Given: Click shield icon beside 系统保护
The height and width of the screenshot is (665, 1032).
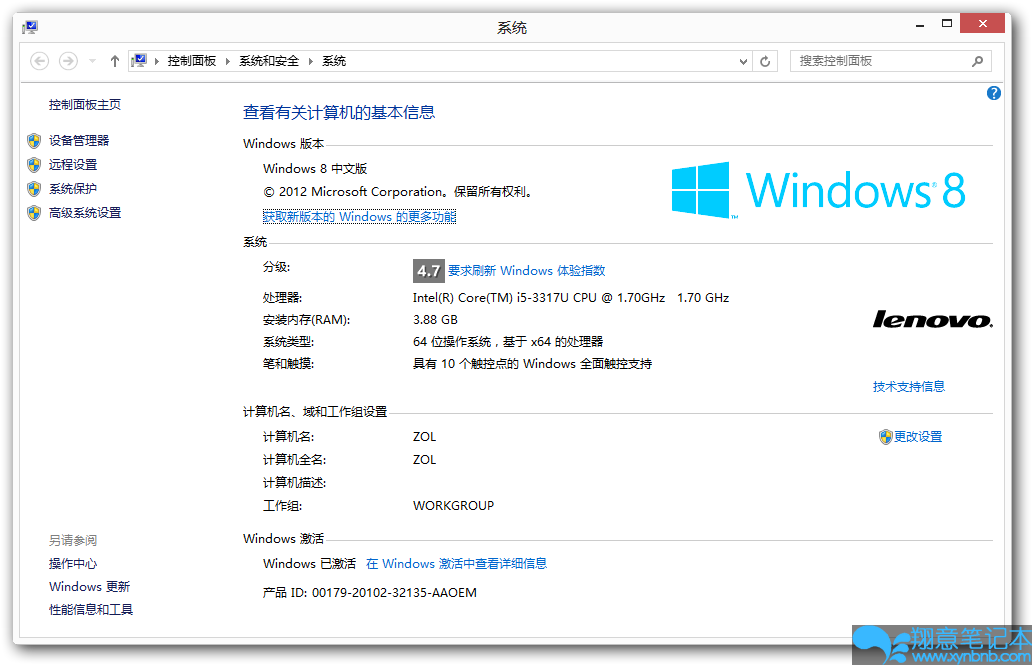Looking at the screenshot, I should pyautogui.click(x=34, y=189).
